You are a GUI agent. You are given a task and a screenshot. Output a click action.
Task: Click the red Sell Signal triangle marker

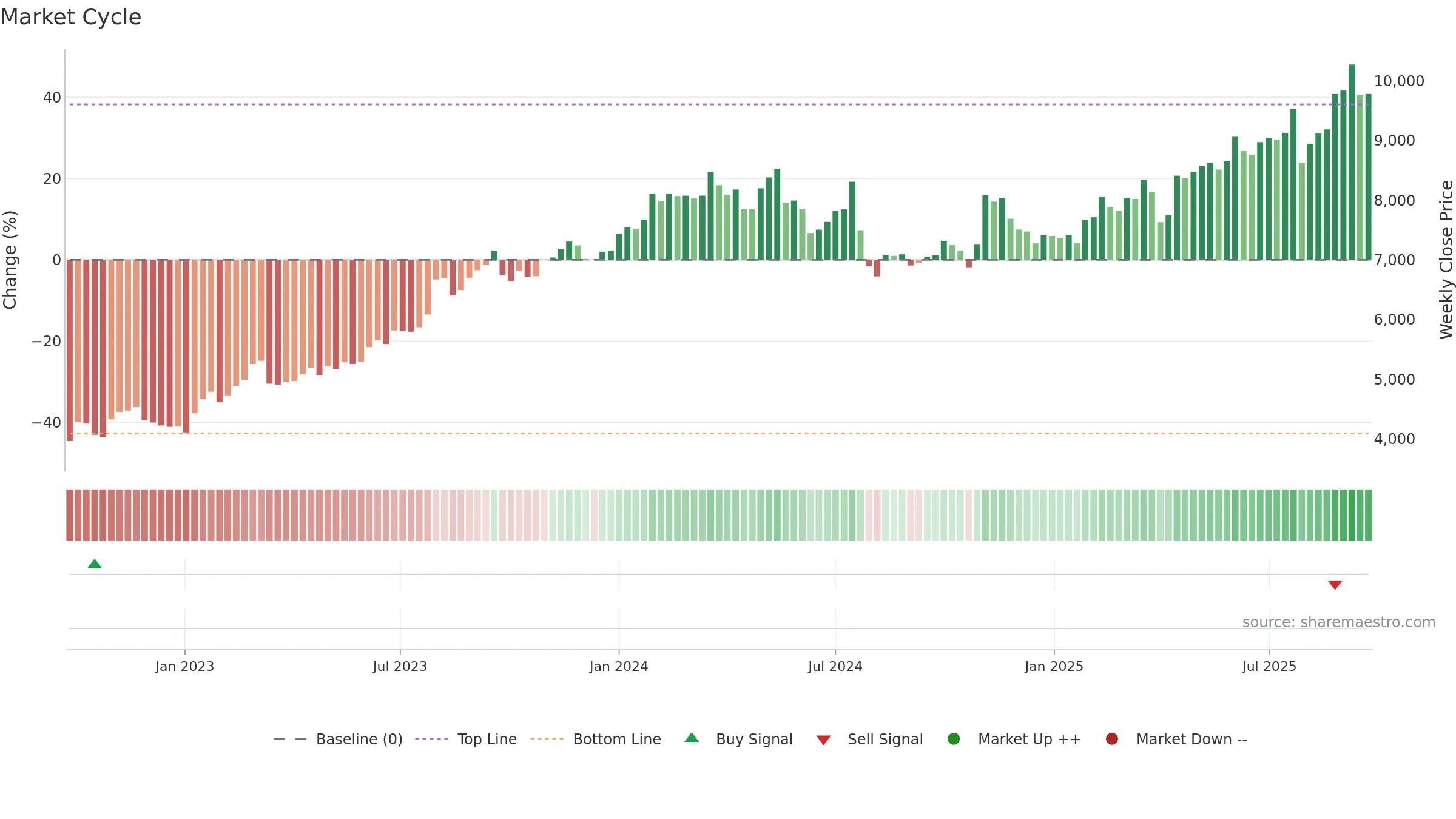pos(1335,585)
